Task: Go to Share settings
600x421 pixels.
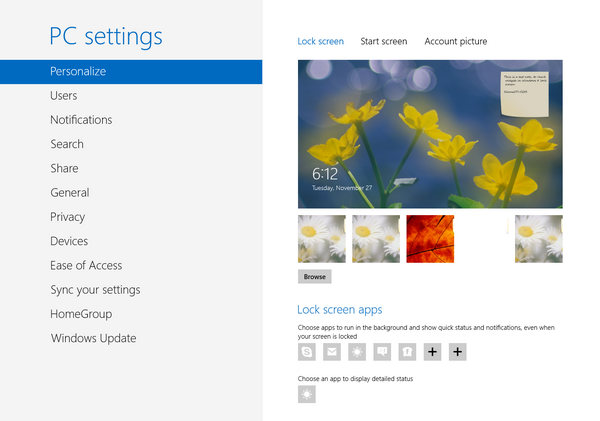Action: pos(64,168)
